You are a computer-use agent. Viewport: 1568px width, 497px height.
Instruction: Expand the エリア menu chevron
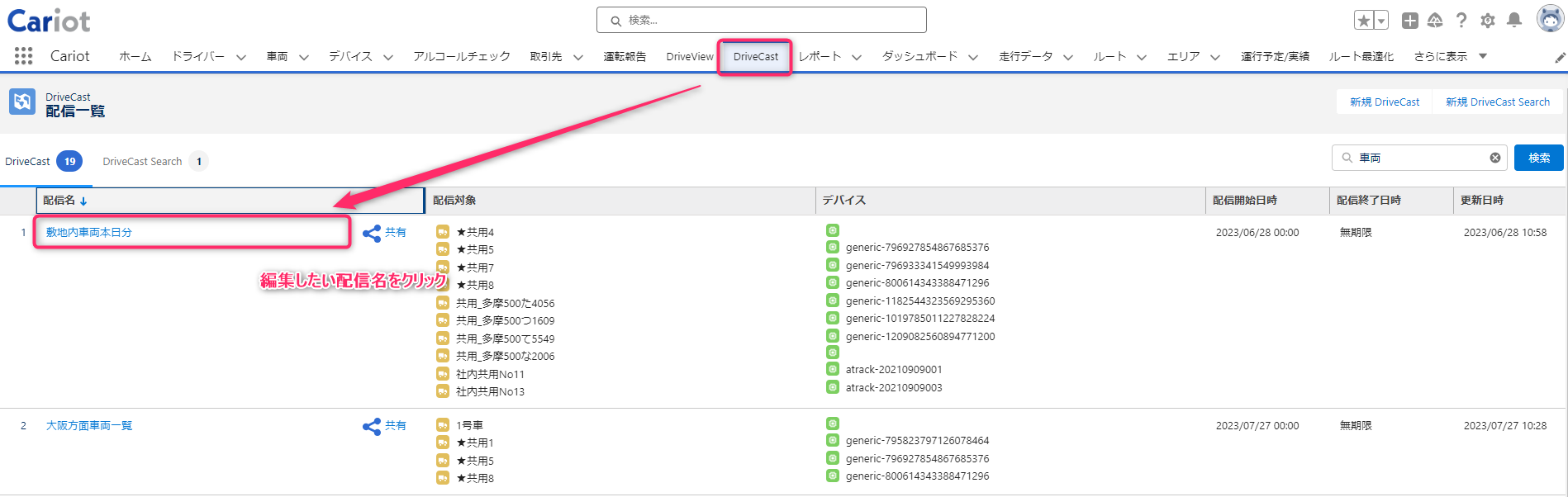(1215, 57)
